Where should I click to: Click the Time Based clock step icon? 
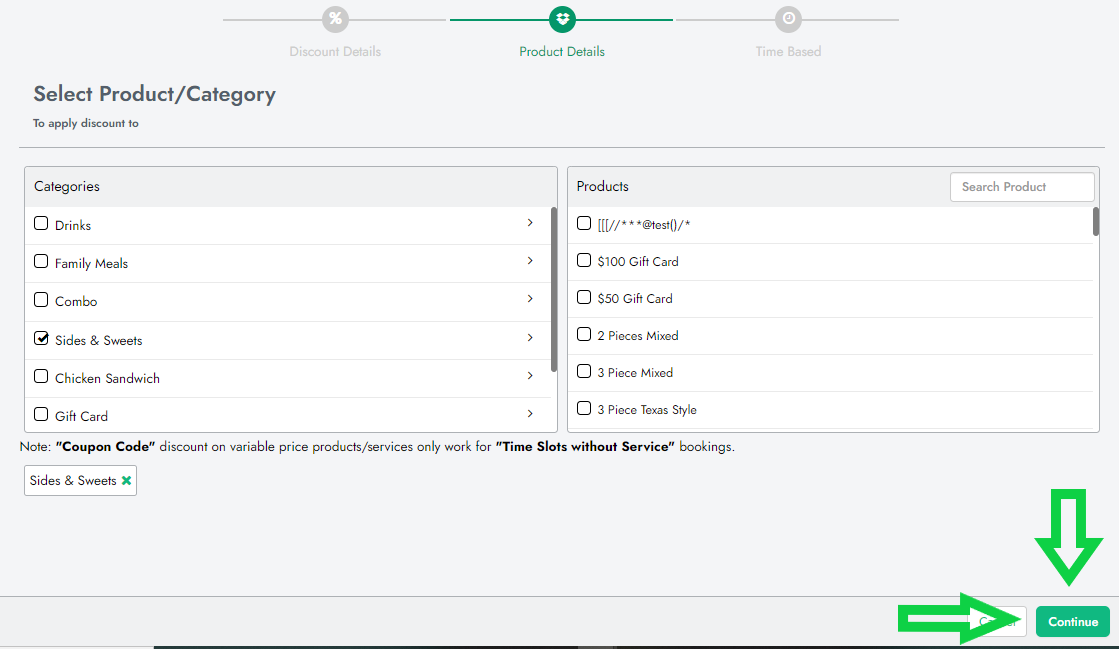(x=788, y=19)
